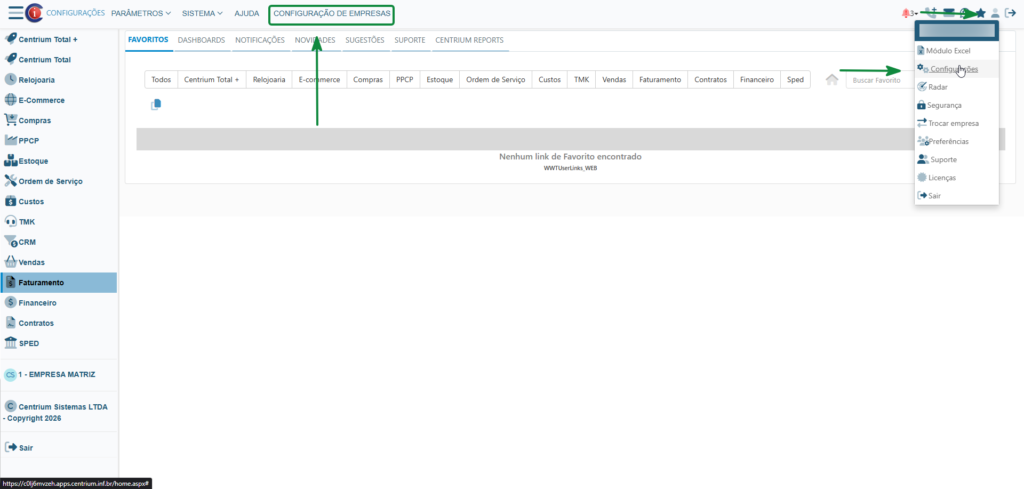The width and height of the screenshot is (1024, 489).
Task: Expand the SISTEMA dropdown menu
Action: click(202, 13)
